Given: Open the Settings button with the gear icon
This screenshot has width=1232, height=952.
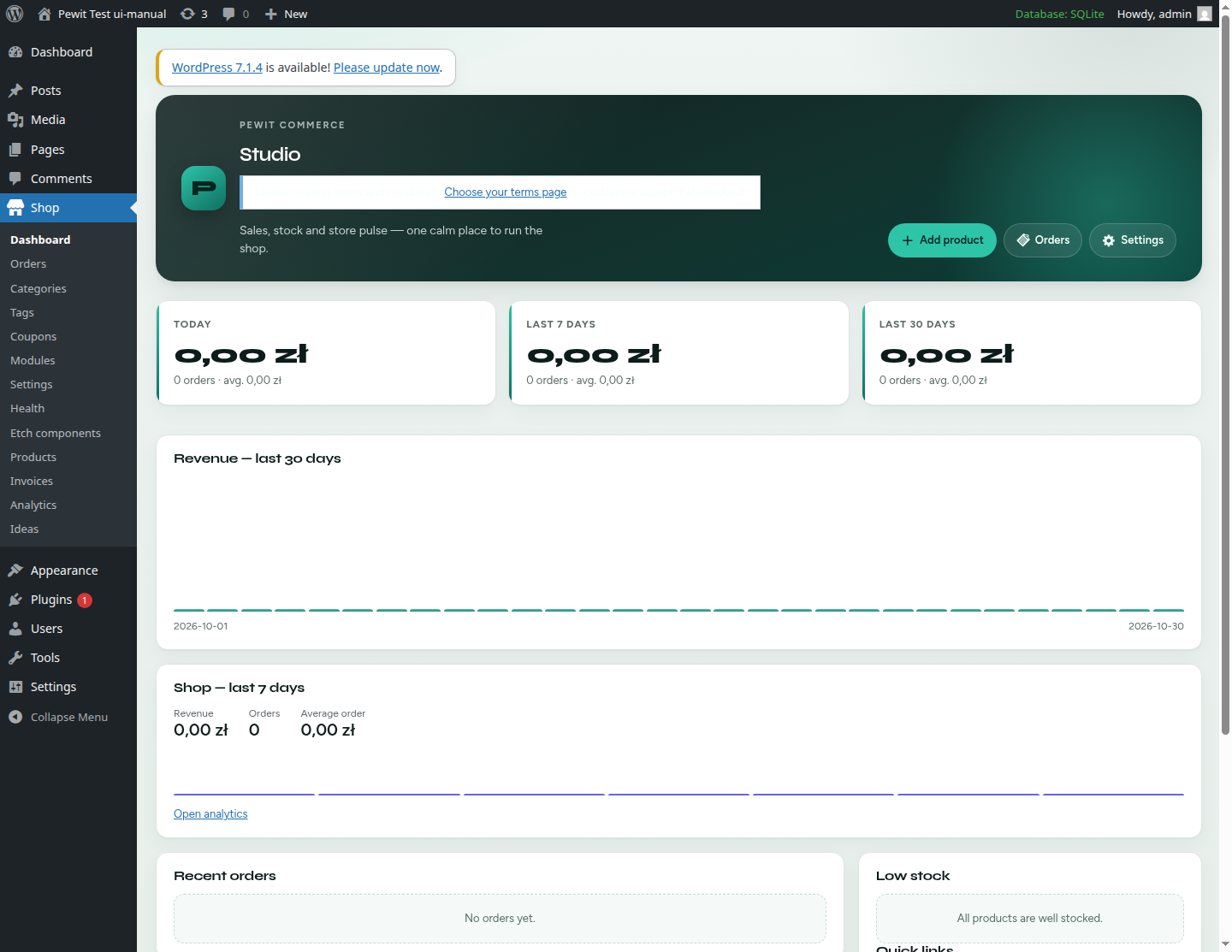Looking at the screenshot, I should coord(1133,240).
